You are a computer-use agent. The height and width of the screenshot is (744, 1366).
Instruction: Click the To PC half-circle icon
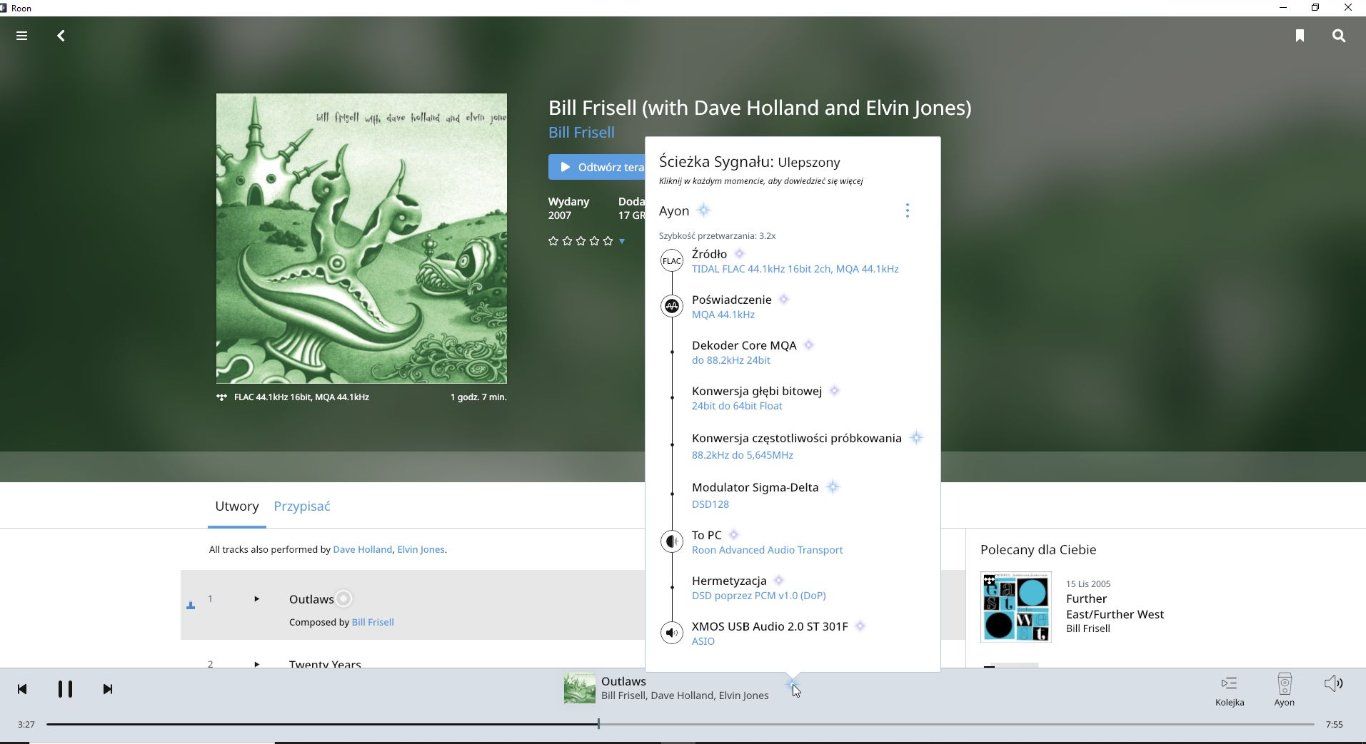pos(672,541)
